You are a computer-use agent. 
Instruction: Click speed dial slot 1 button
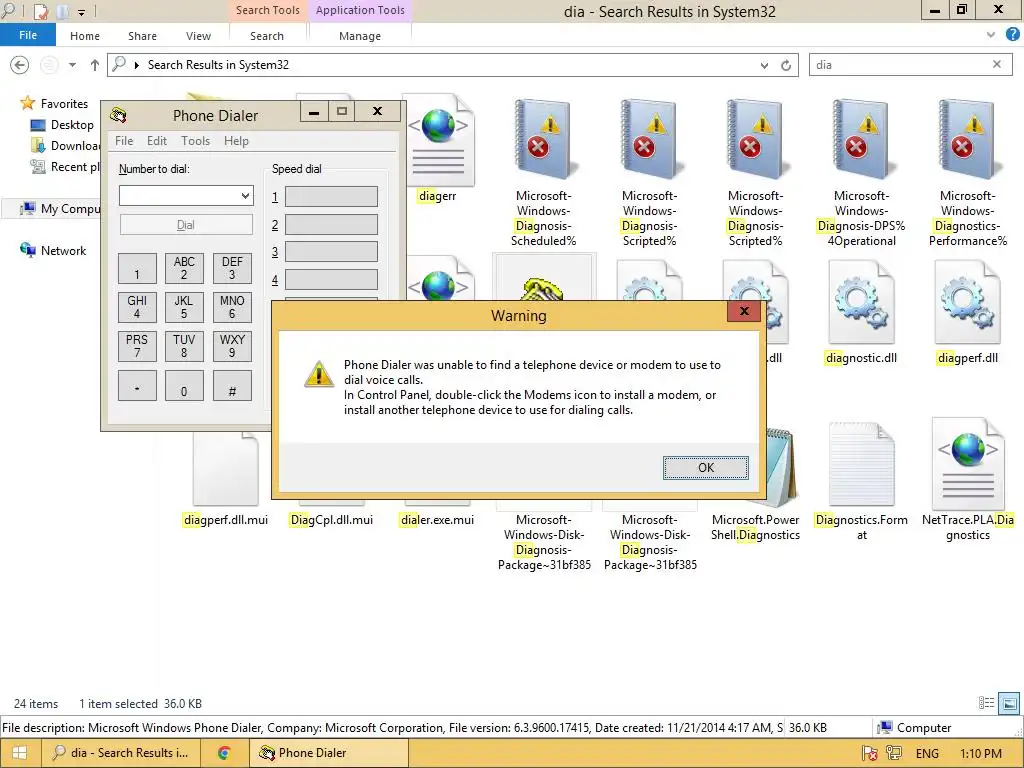(331, 197)
